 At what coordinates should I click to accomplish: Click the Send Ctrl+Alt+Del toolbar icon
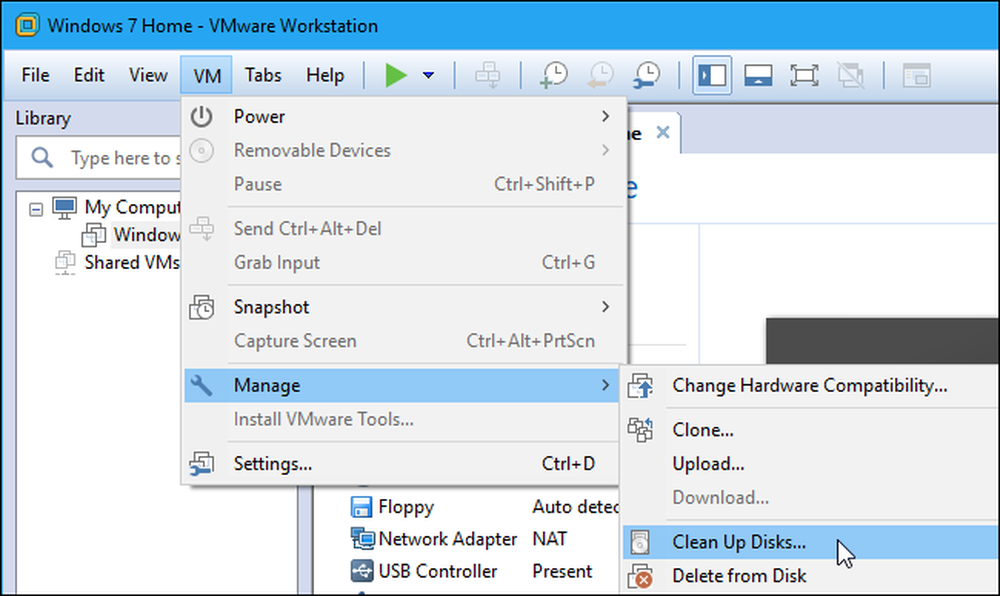pos(488,75)
